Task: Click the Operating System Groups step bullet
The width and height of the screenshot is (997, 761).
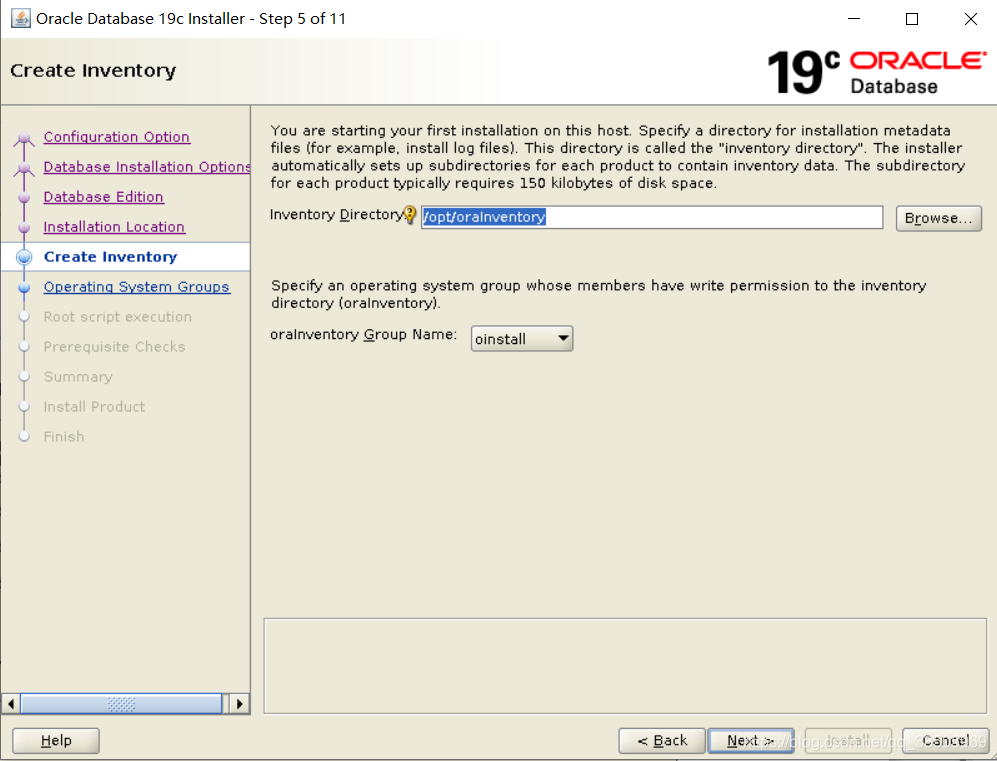Action: [24, 287]
